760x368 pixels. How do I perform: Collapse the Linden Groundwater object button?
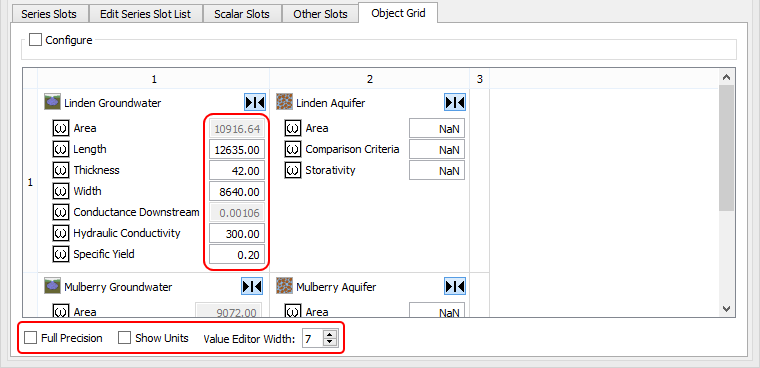click(254, 102)
